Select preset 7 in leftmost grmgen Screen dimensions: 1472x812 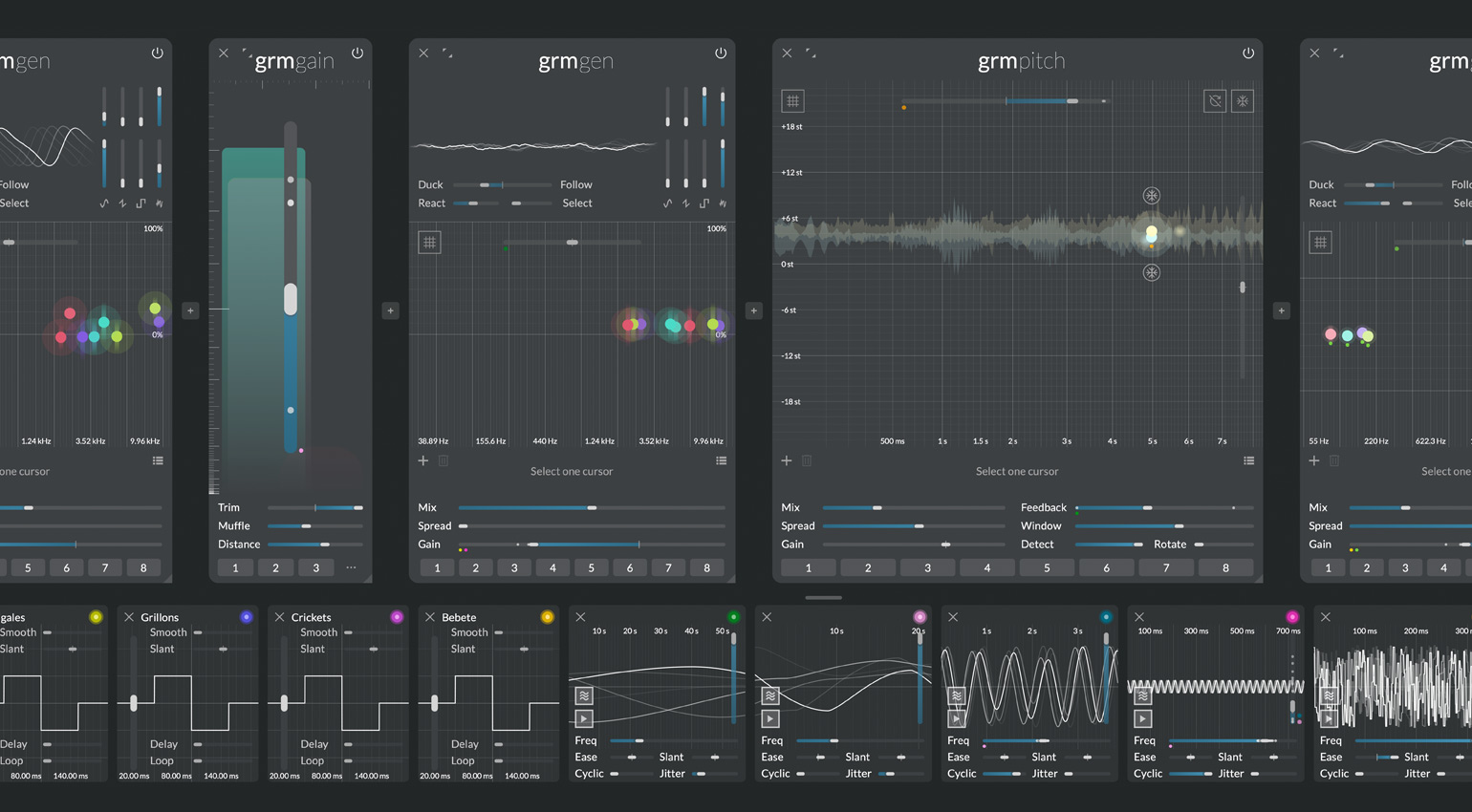(105, 567)
